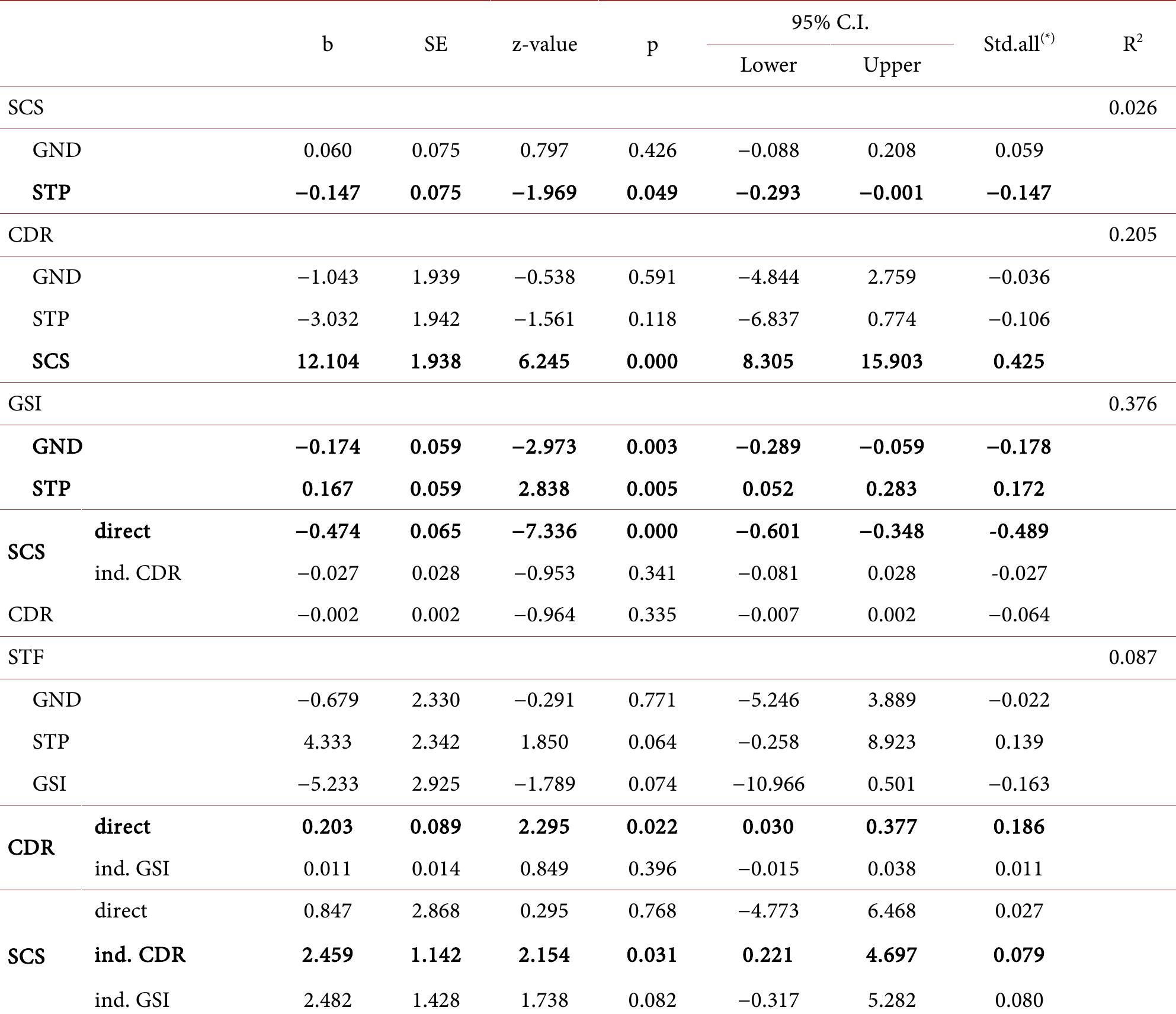
Task: Click the R² column header
Action: tap(1132, 44)
